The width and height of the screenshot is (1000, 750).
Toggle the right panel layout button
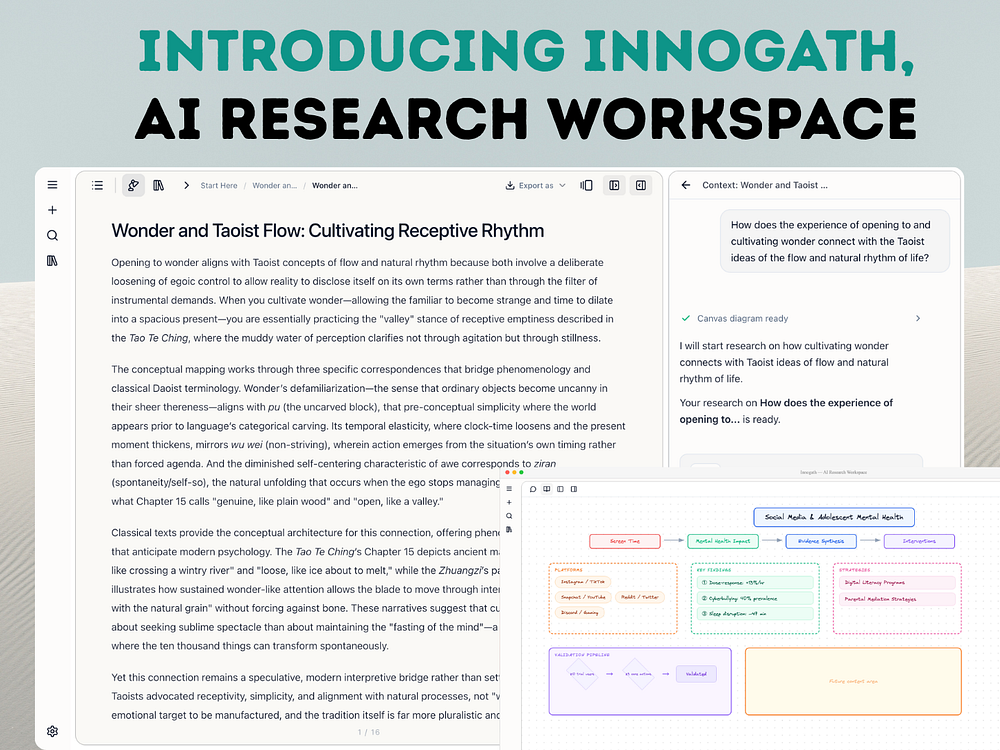click(641, 185)
